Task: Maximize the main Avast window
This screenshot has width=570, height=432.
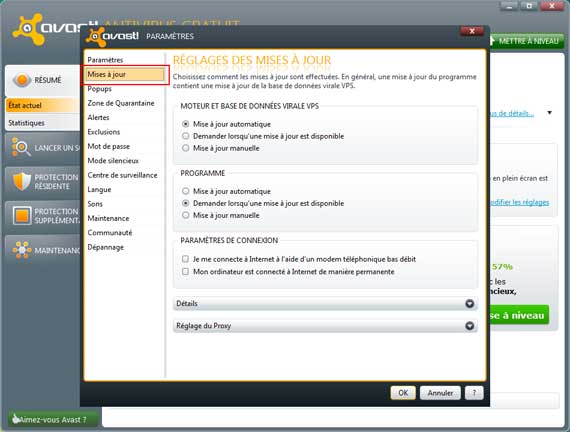Action: pos(529,6)
